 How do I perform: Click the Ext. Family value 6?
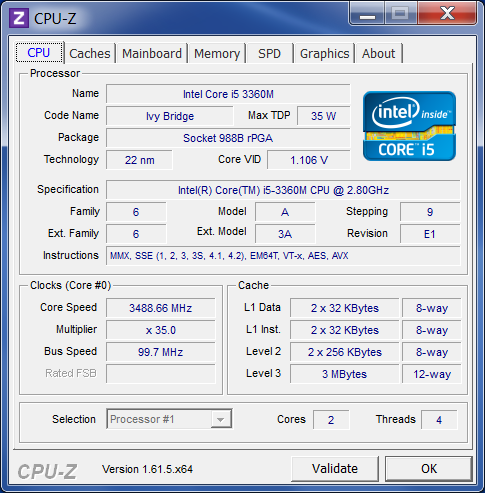pyautogui.click(x=136, y=234)
